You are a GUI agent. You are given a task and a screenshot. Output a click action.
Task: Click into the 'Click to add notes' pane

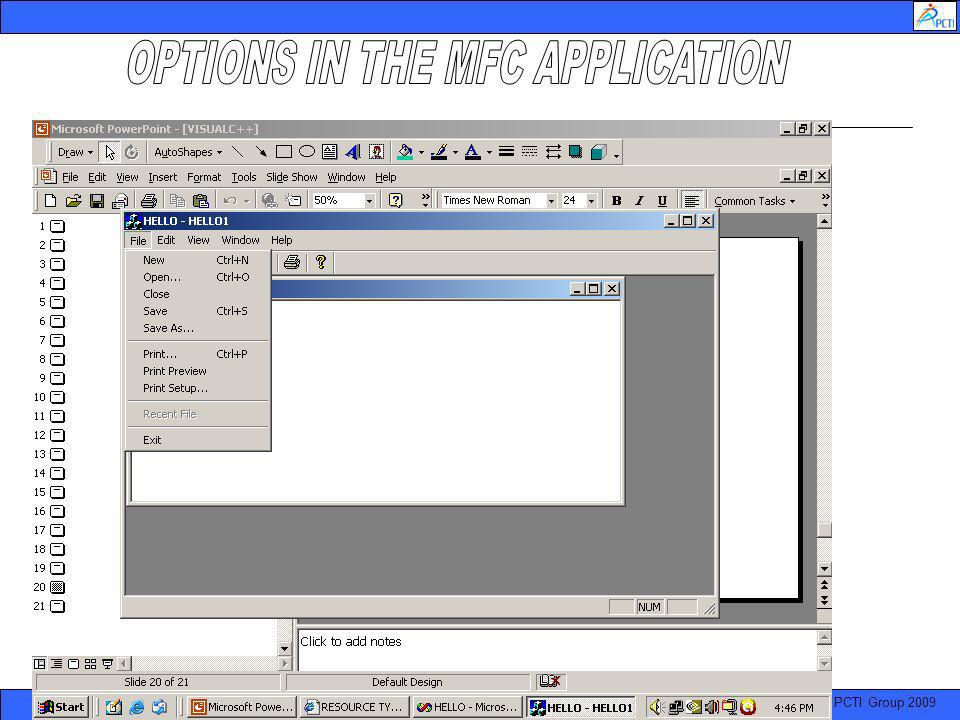pos(557,650)
